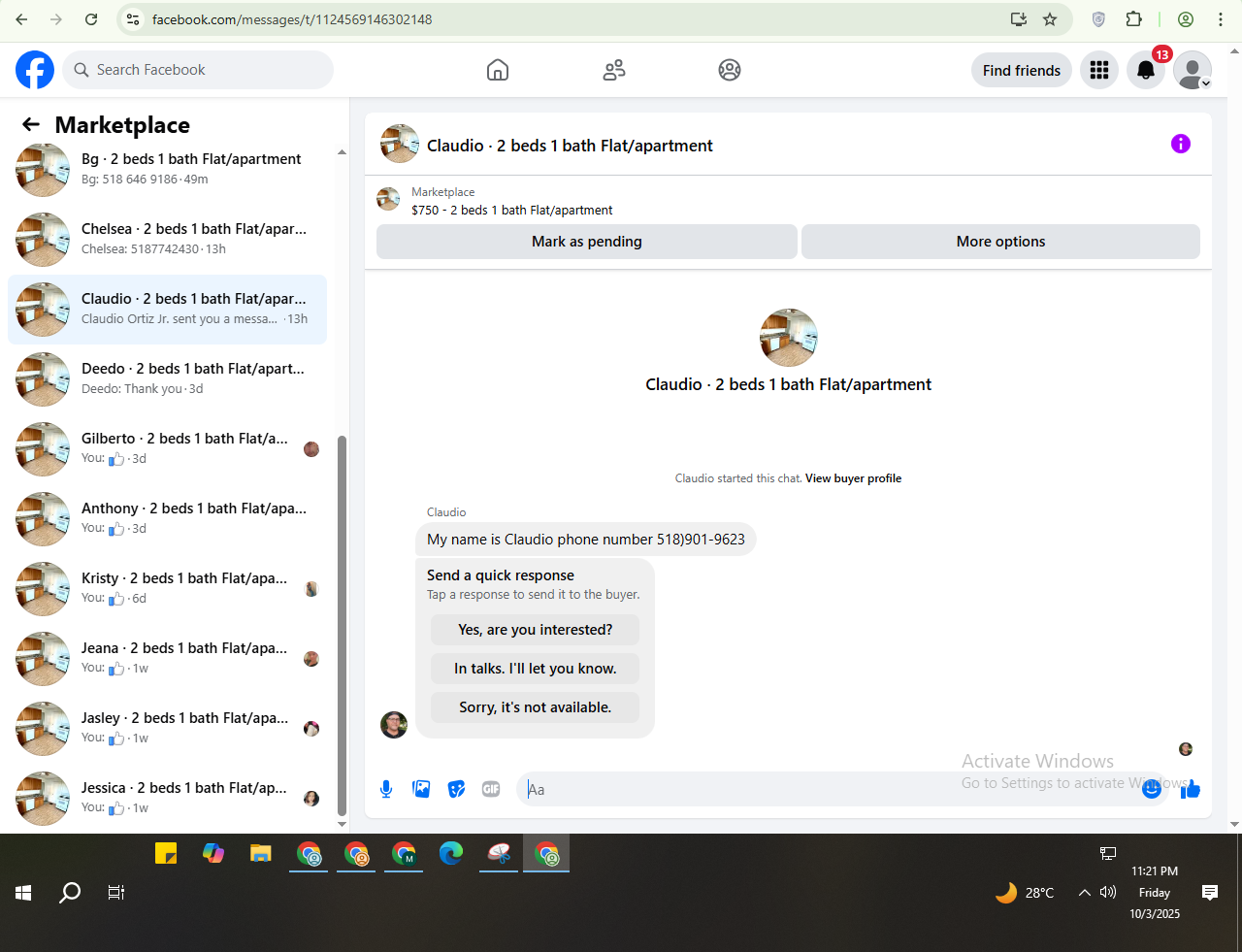Click Claudio's phone number message bubble
This screenshot has width=1242, height=952.
[586, 540]
